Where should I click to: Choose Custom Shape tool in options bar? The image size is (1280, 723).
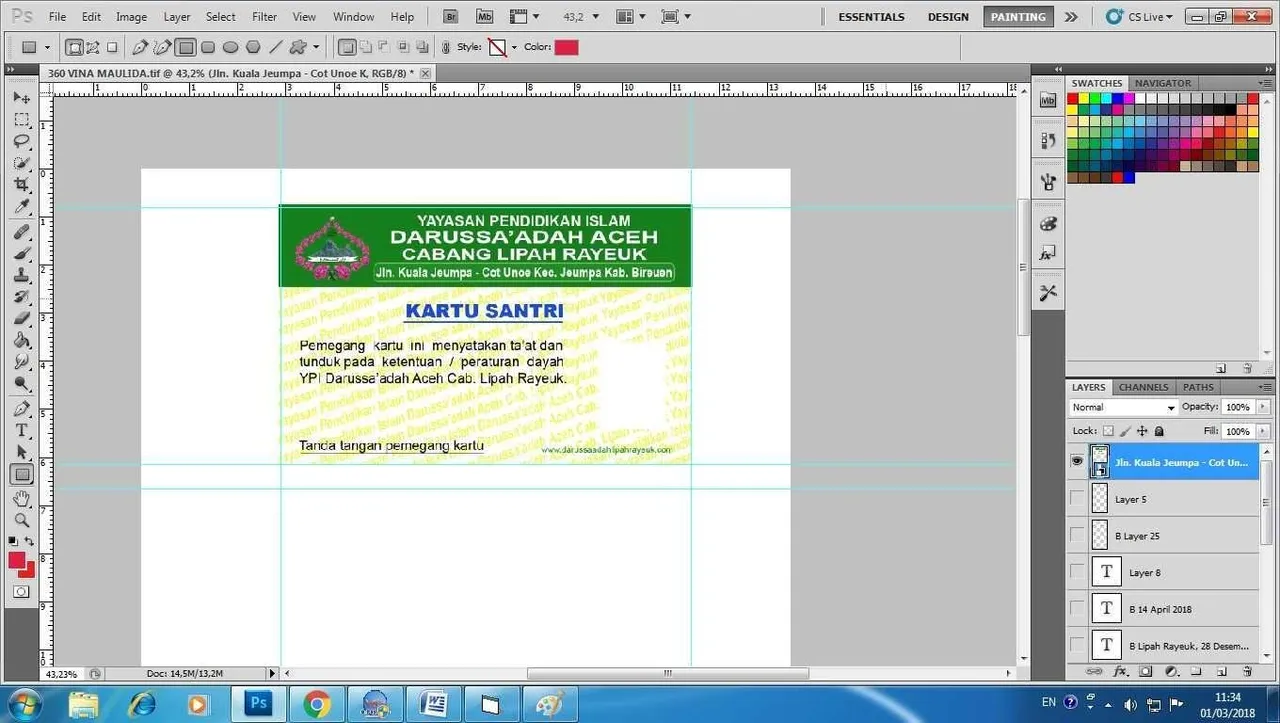tap(297, 47)
